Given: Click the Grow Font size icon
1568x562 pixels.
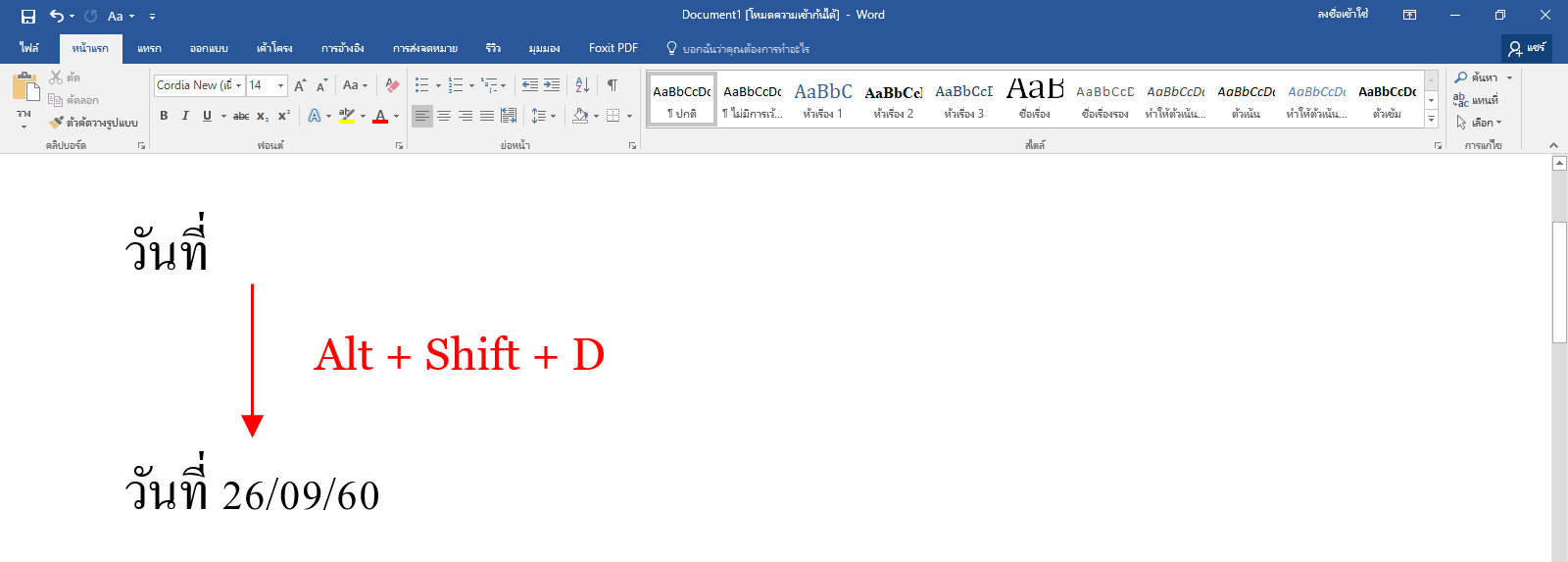Looking at the screenshot, I should coord(300,85).
